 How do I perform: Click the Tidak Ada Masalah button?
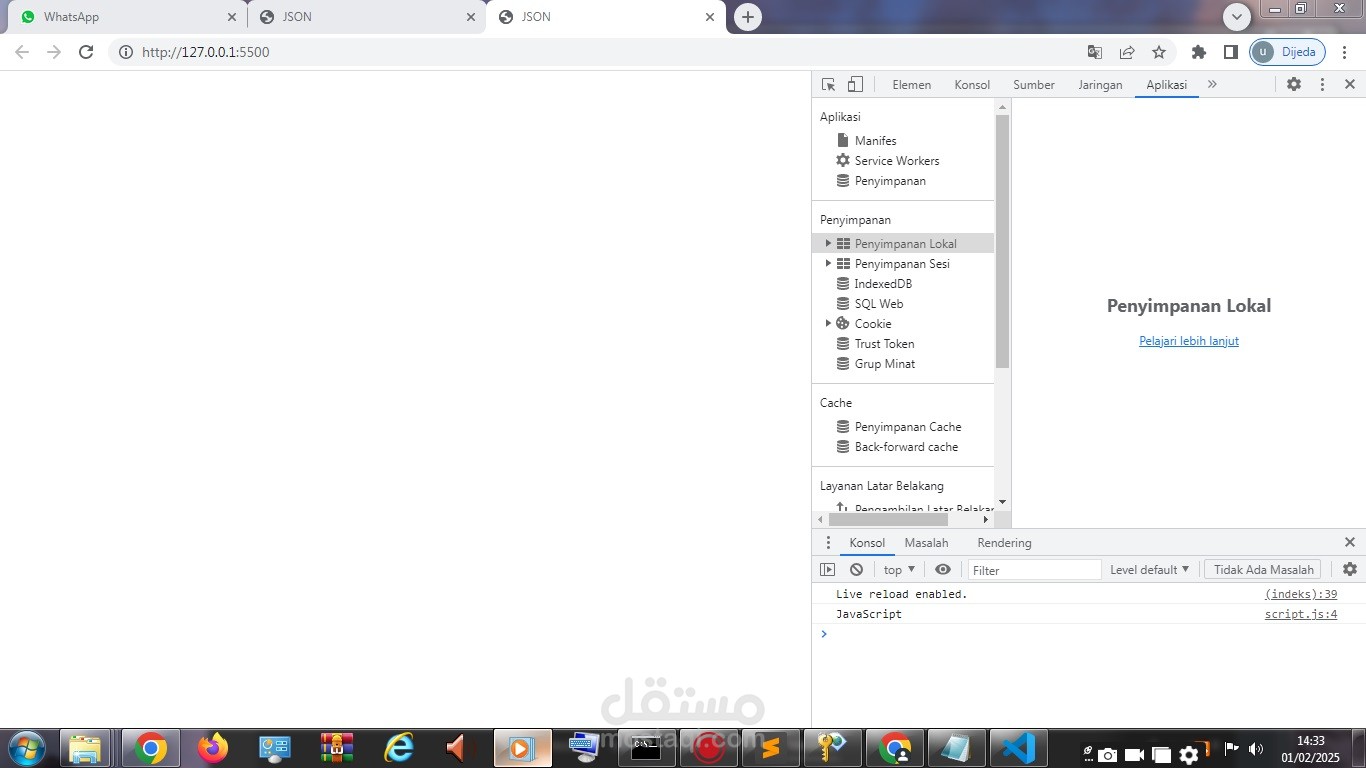(x=1263, y=570)
